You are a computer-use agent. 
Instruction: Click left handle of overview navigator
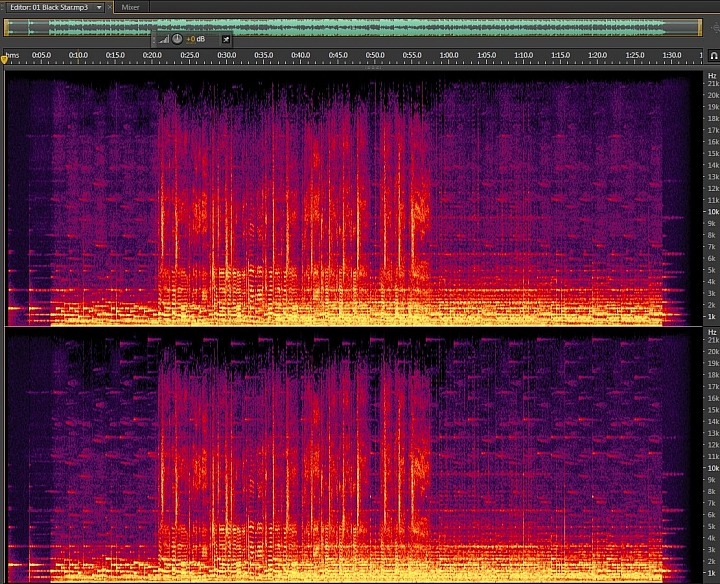pyautogui.click(x=6, y=28)
